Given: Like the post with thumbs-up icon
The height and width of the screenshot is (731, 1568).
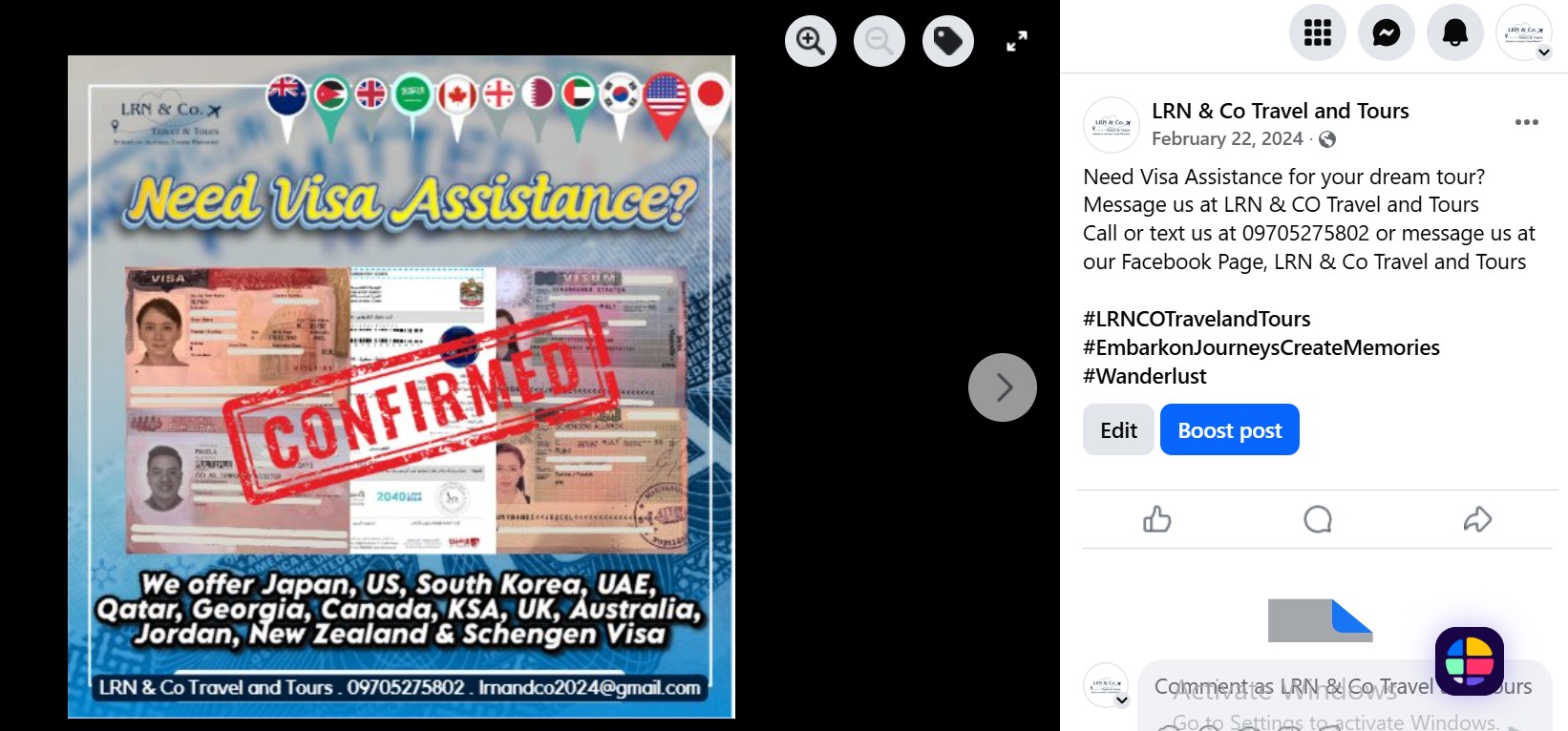Looking at the screenshot, I should 1157,519.
